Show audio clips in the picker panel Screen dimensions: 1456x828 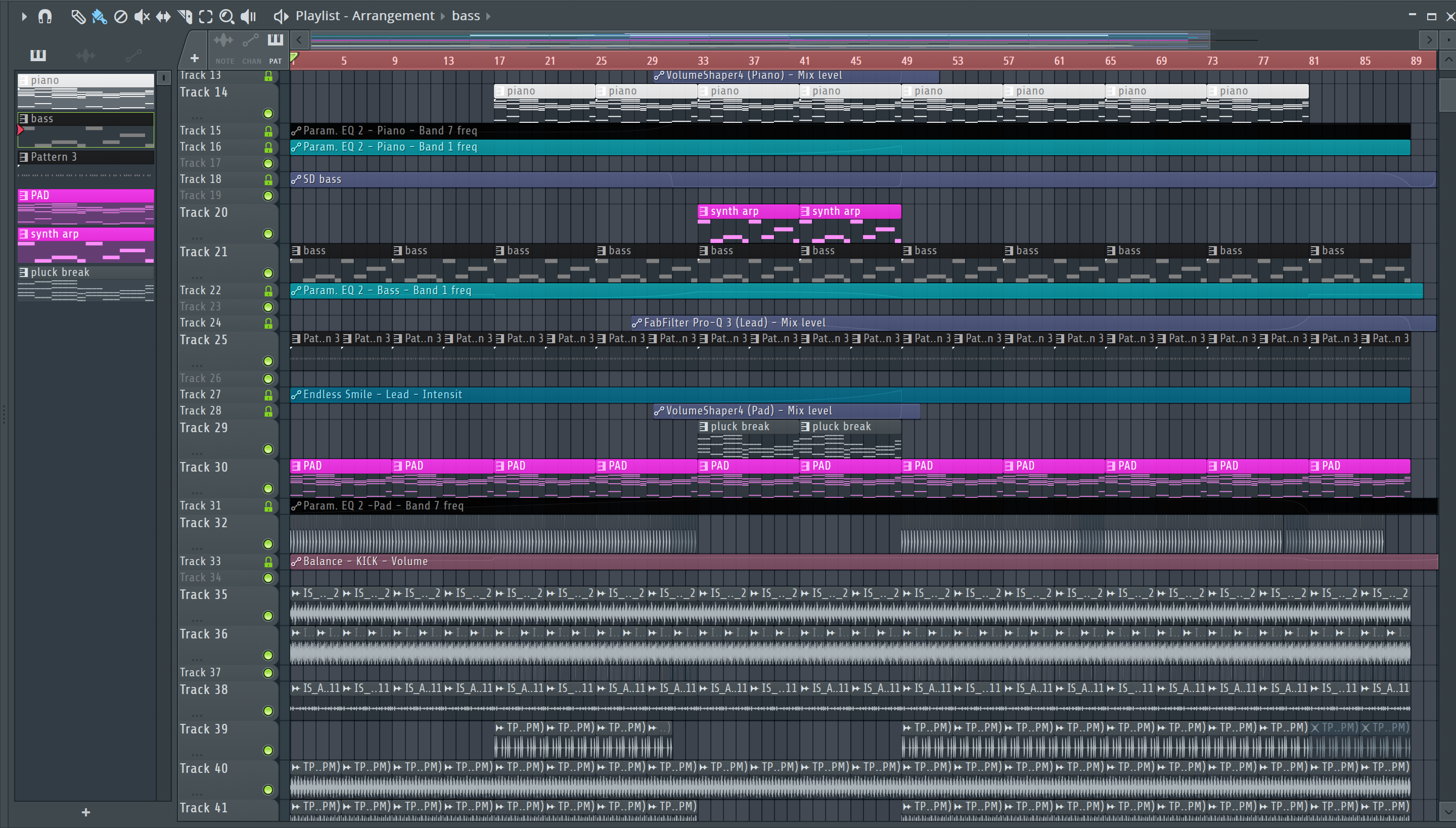85,55
